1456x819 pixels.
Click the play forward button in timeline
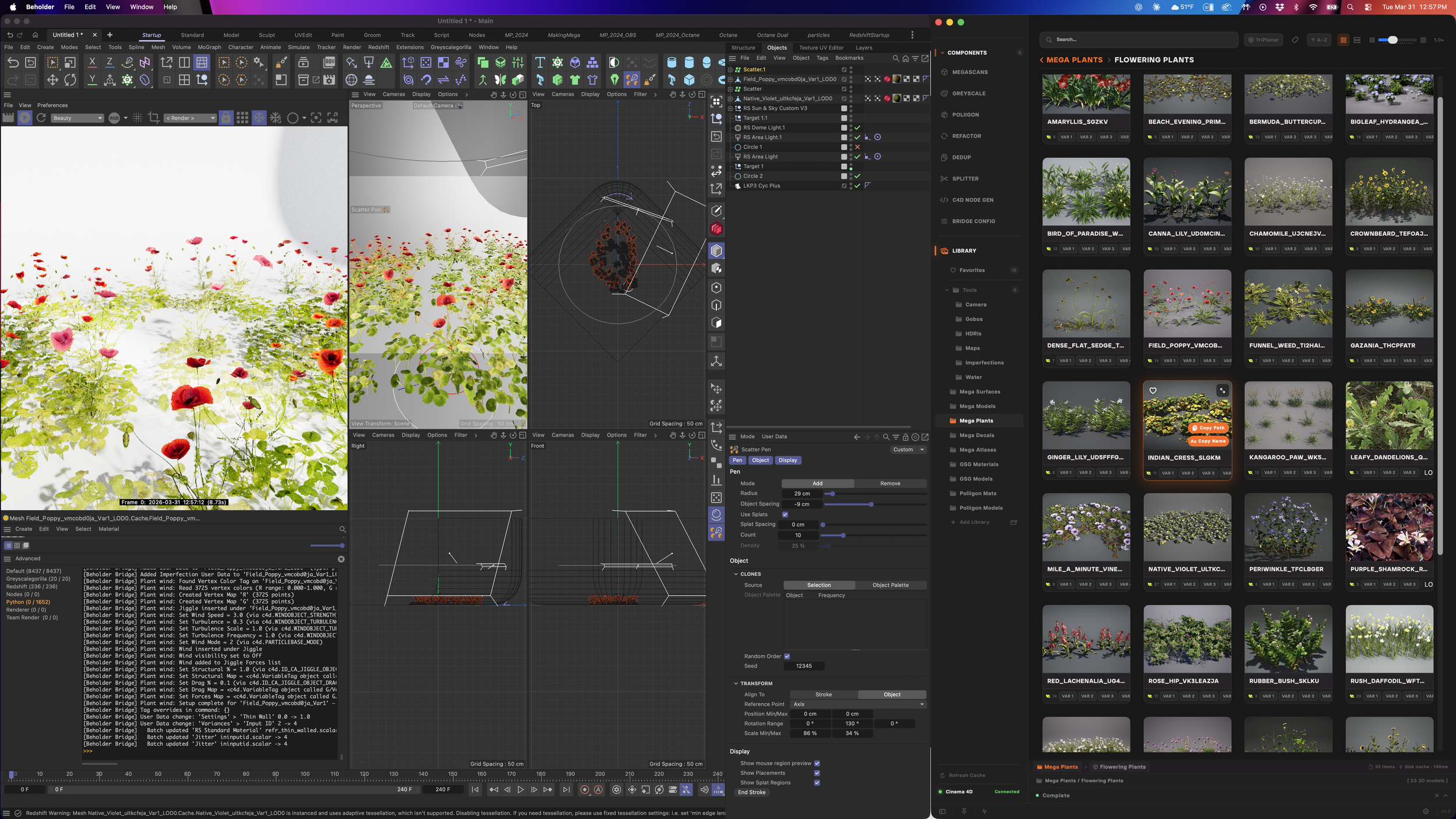520,790
